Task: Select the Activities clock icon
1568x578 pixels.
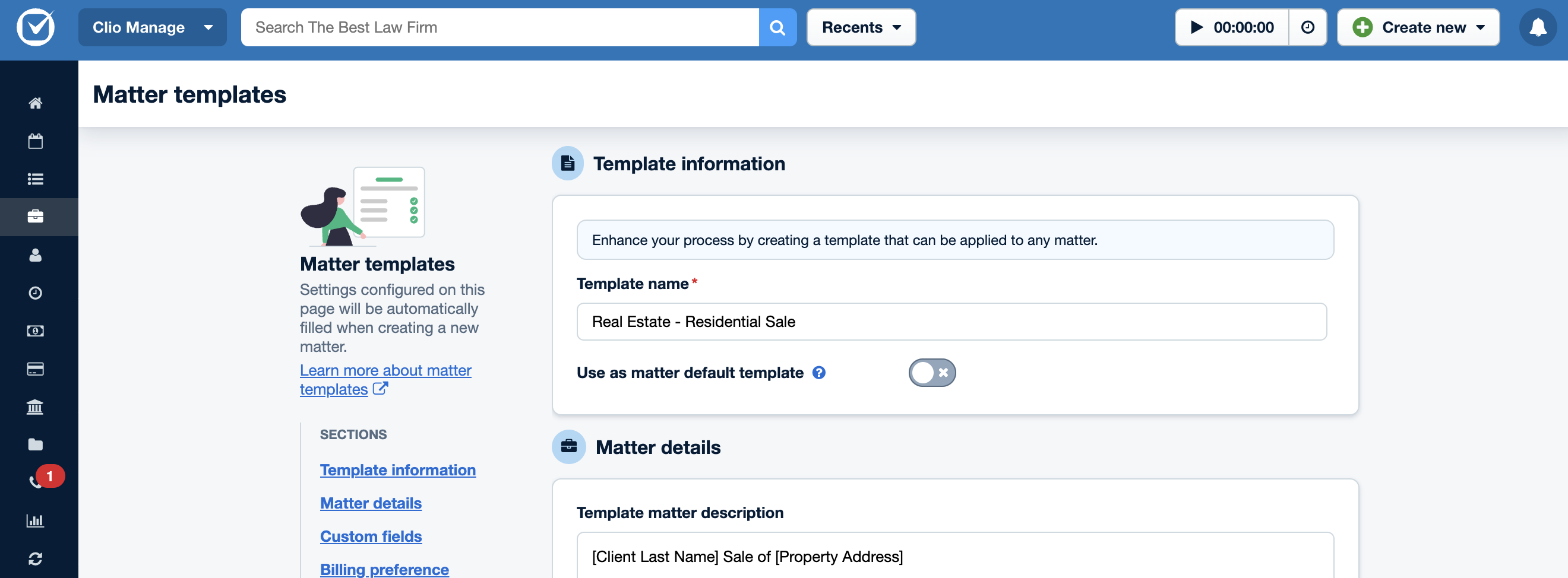Action: [35, 293]
